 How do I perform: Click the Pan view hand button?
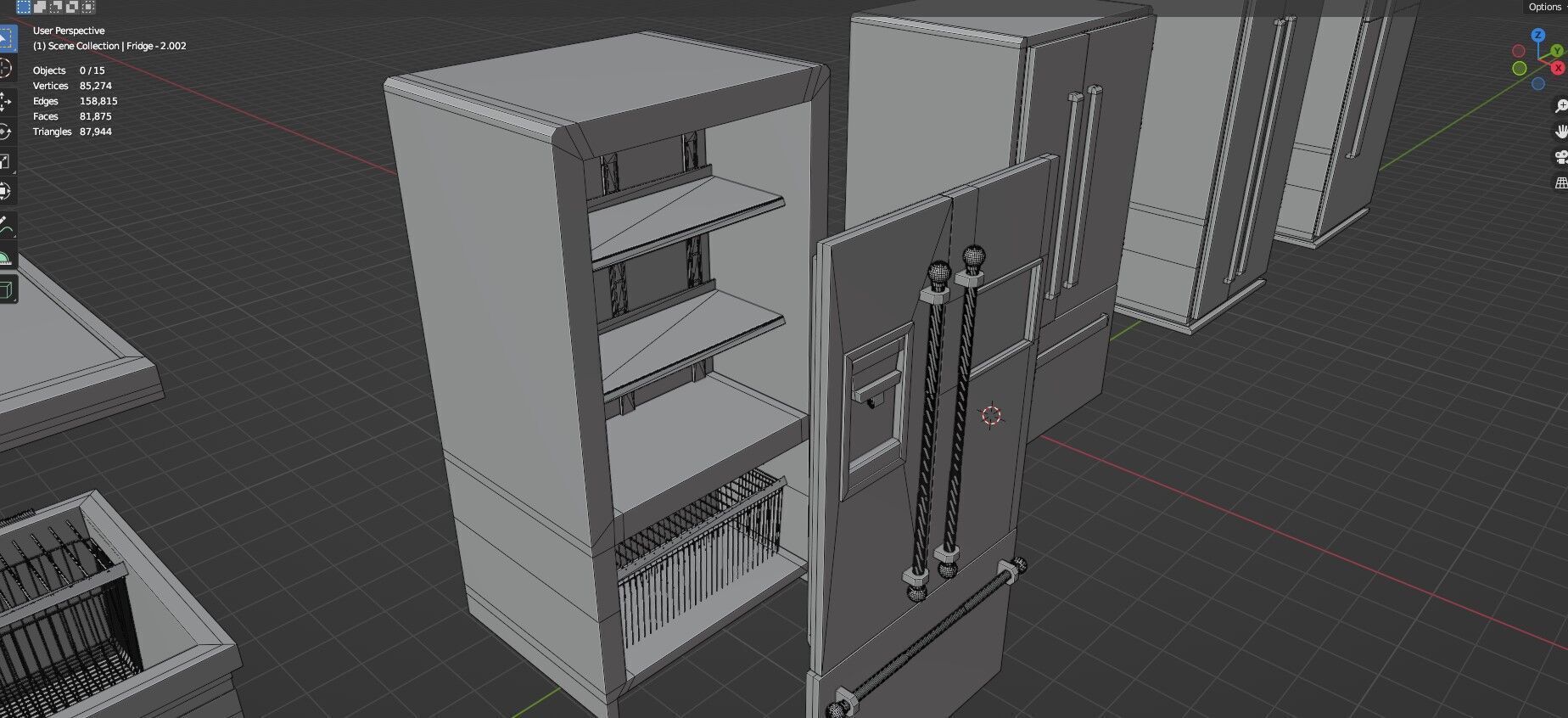pyautogui.click(x=1560, y=132)
